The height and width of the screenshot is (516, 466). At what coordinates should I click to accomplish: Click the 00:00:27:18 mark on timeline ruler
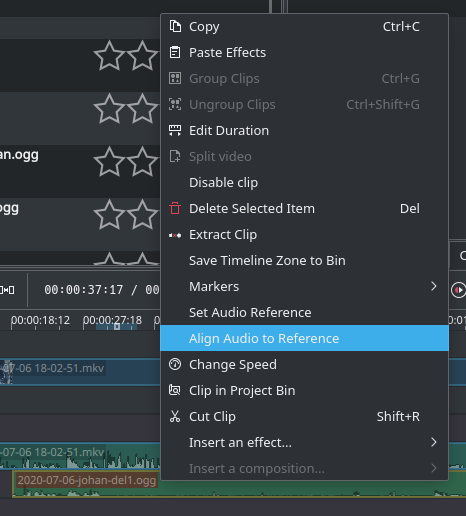112,320
